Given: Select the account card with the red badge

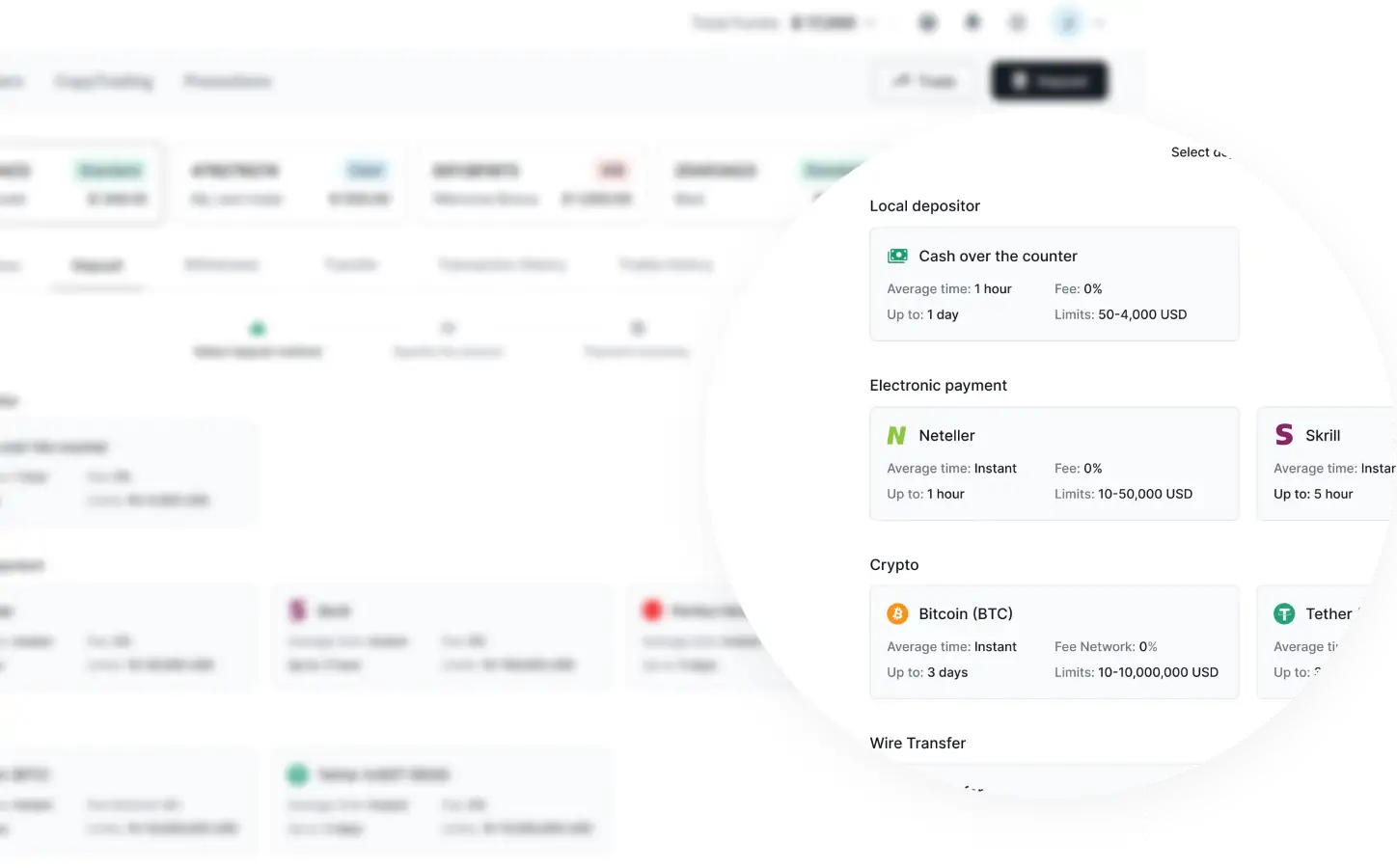Looking at the screenshot, I should click(532, 184).
